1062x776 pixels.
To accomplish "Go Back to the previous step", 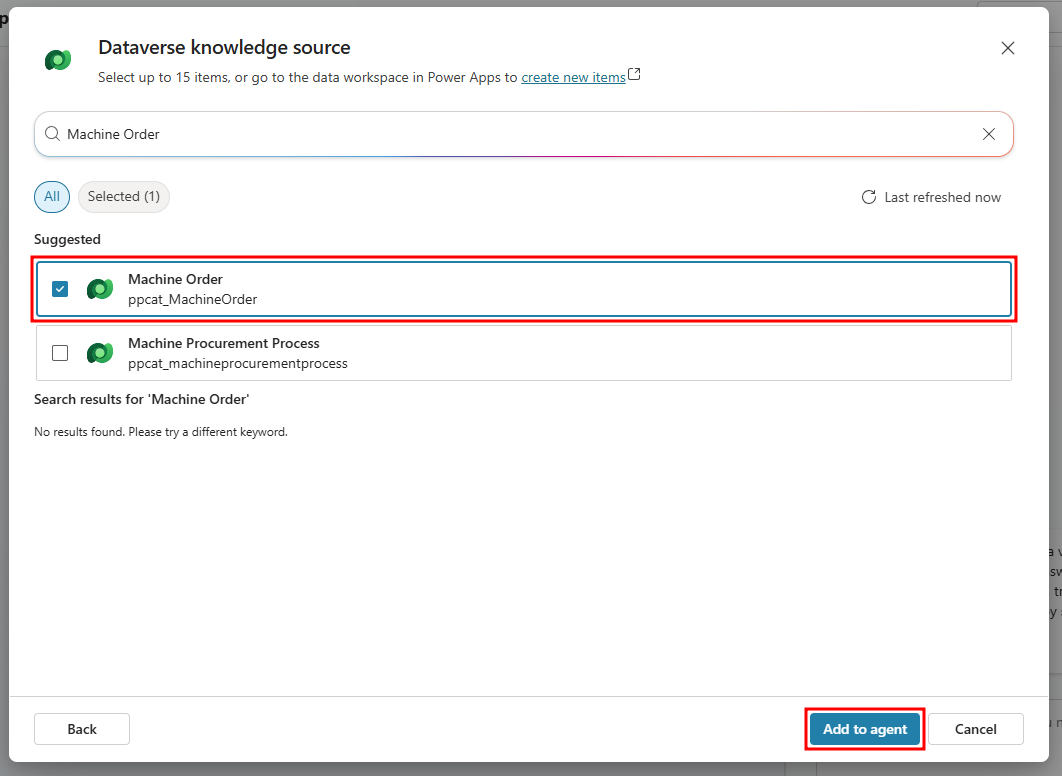I will point(82,729).
